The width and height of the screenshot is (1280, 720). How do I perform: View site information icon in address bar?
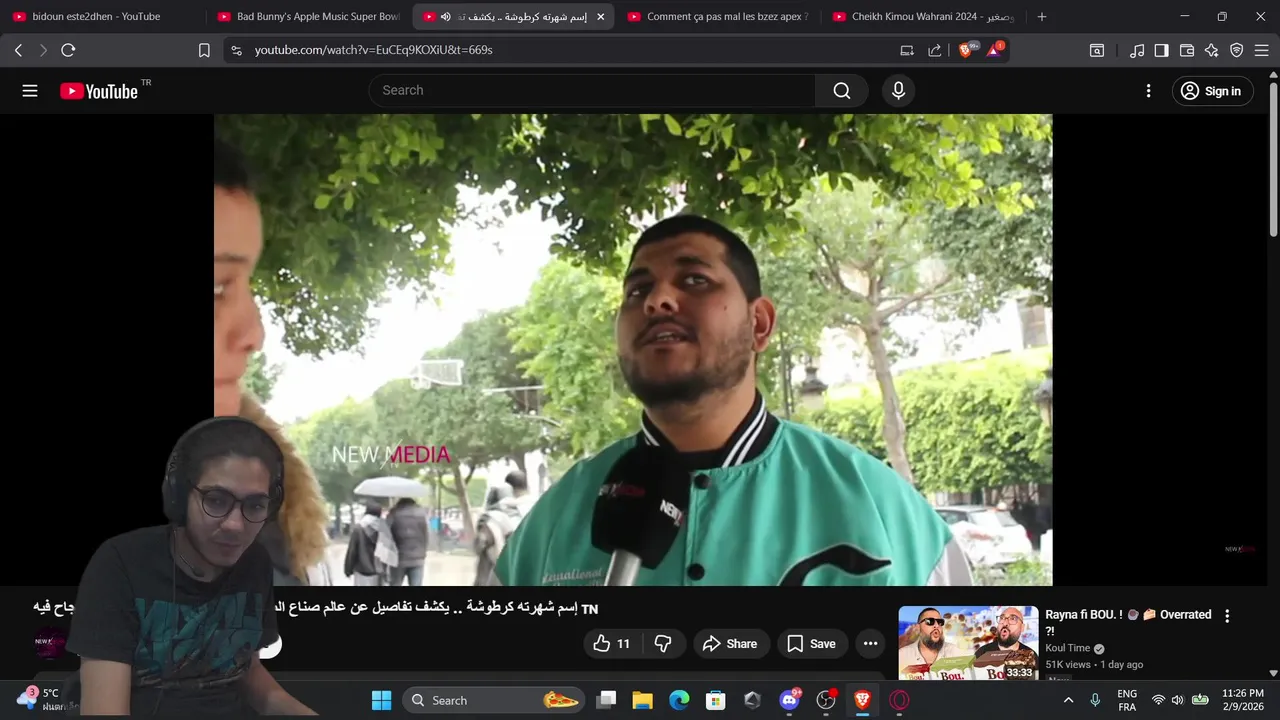[x=236, y=50]
